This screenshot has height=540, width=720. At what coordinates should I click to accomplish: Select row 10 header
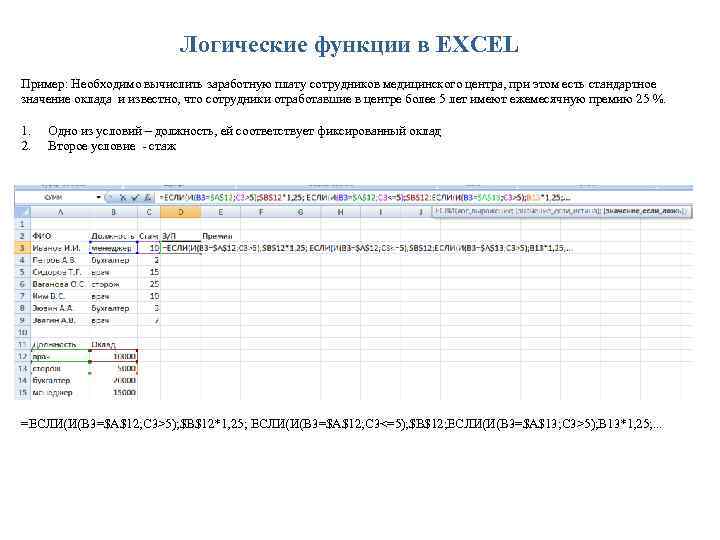(x=22, y=332)
